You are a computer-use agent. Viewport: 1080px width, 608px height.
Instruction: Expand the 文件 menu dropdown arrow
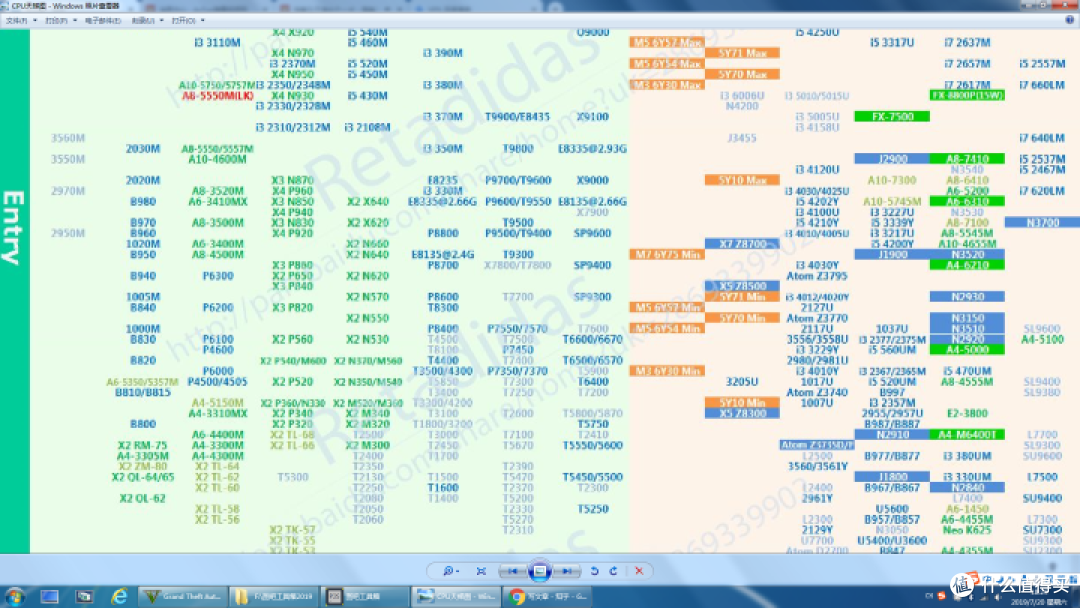tap(34, 21)
